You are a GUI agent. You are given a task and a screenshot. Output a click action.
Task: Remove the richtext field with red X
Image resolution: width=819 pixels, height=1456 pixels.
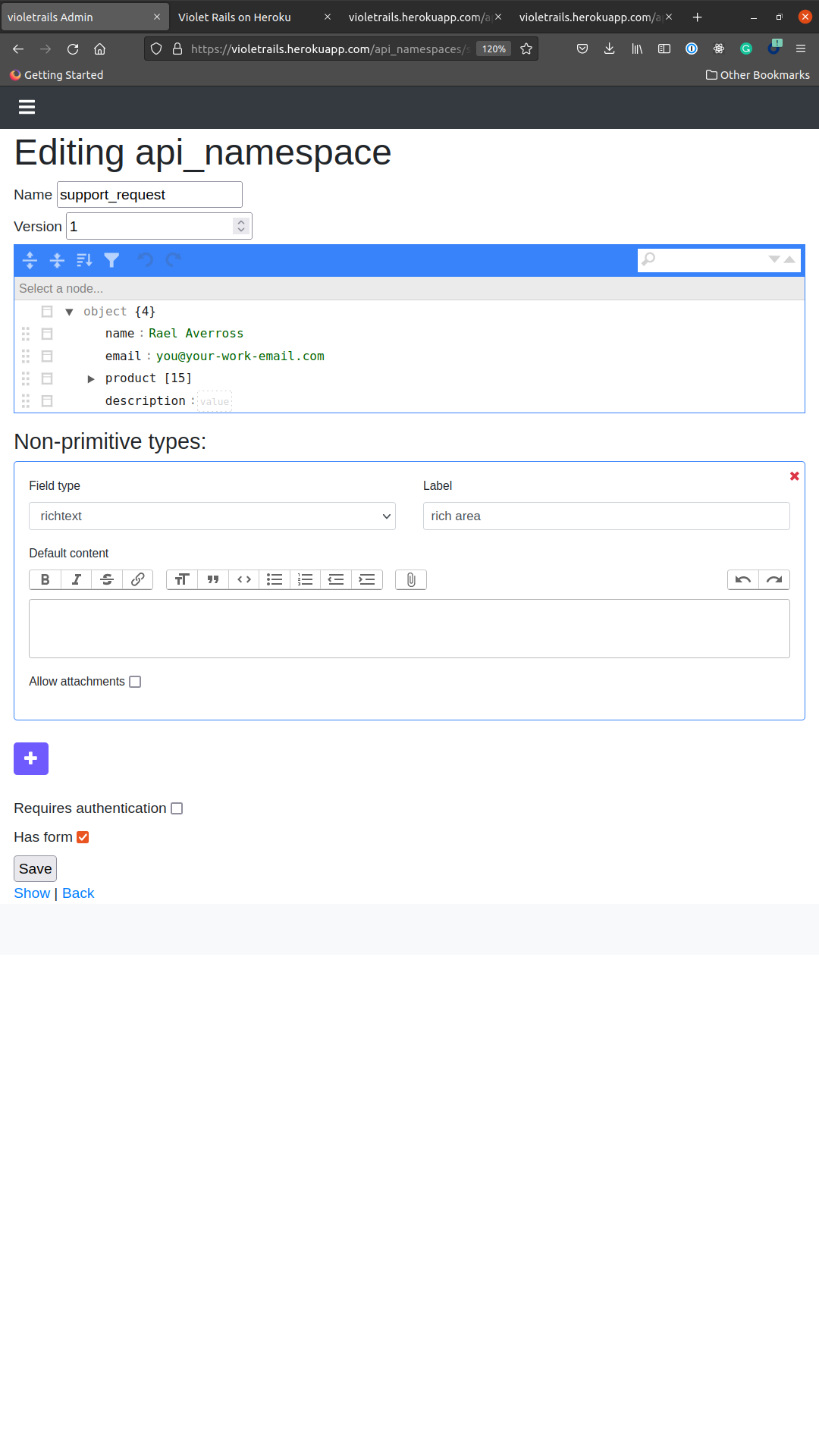795,476
